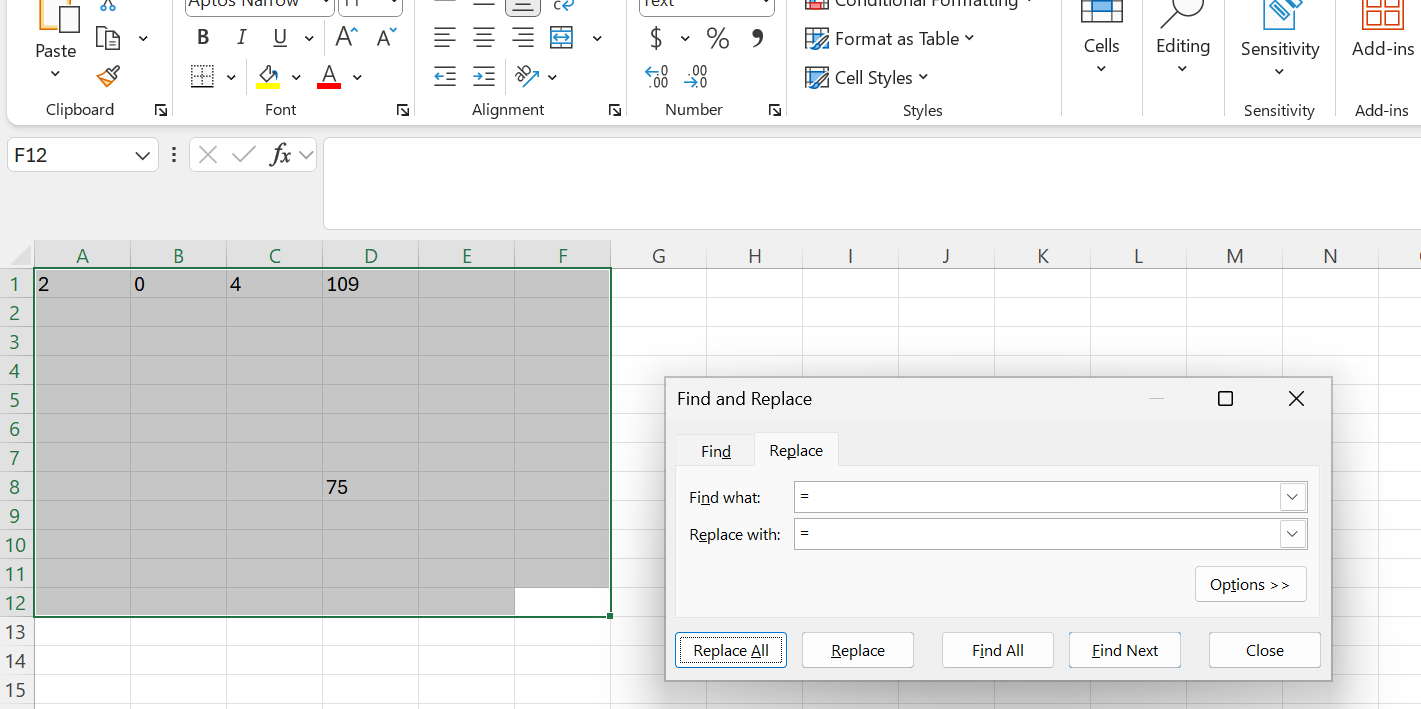Open Clipboard dialog launcher
1421x709 pixels.
(160, 110)
